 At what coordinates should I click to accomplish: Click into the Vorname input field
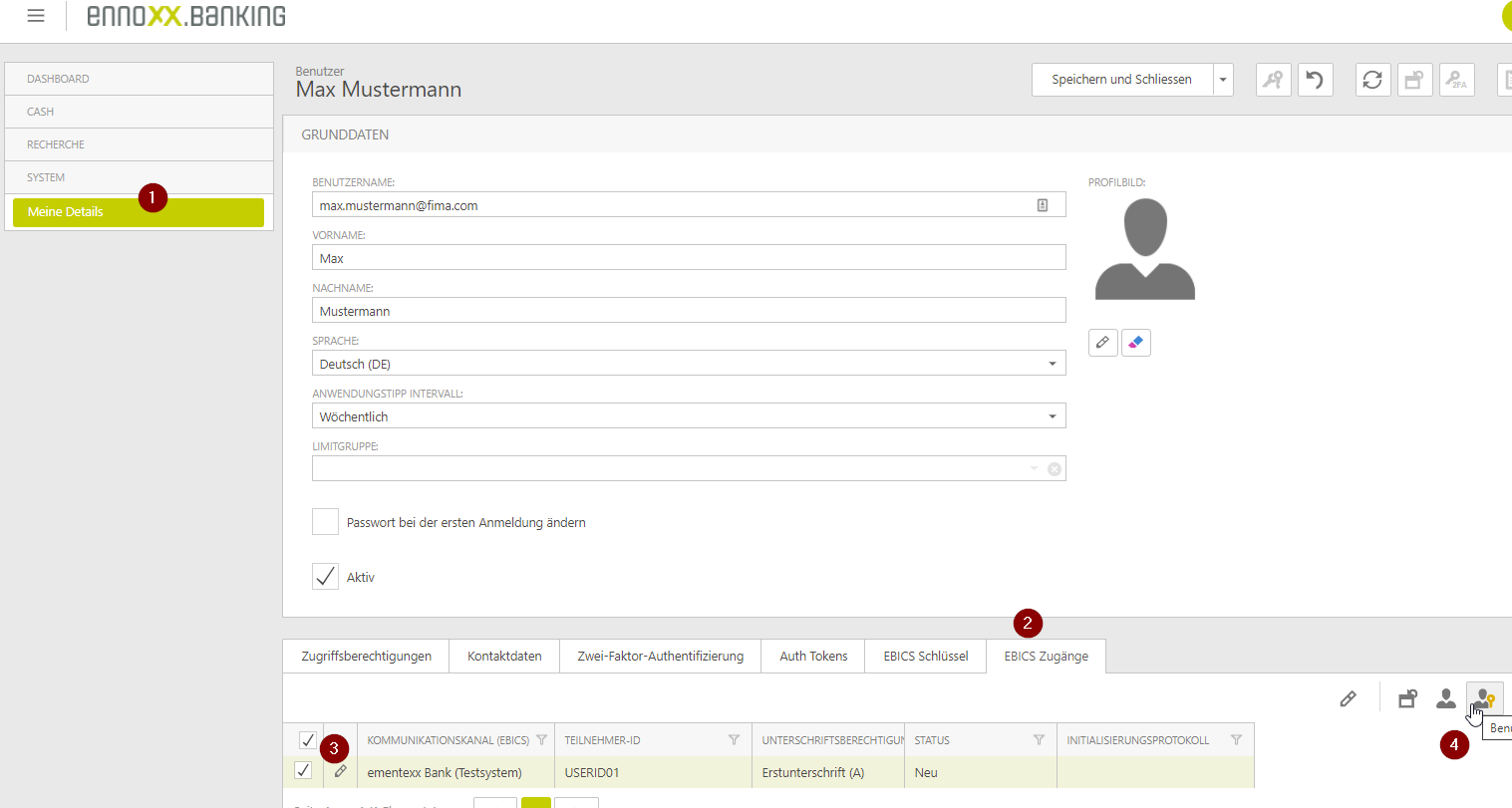pyautogui.click(x=688, y=258)
